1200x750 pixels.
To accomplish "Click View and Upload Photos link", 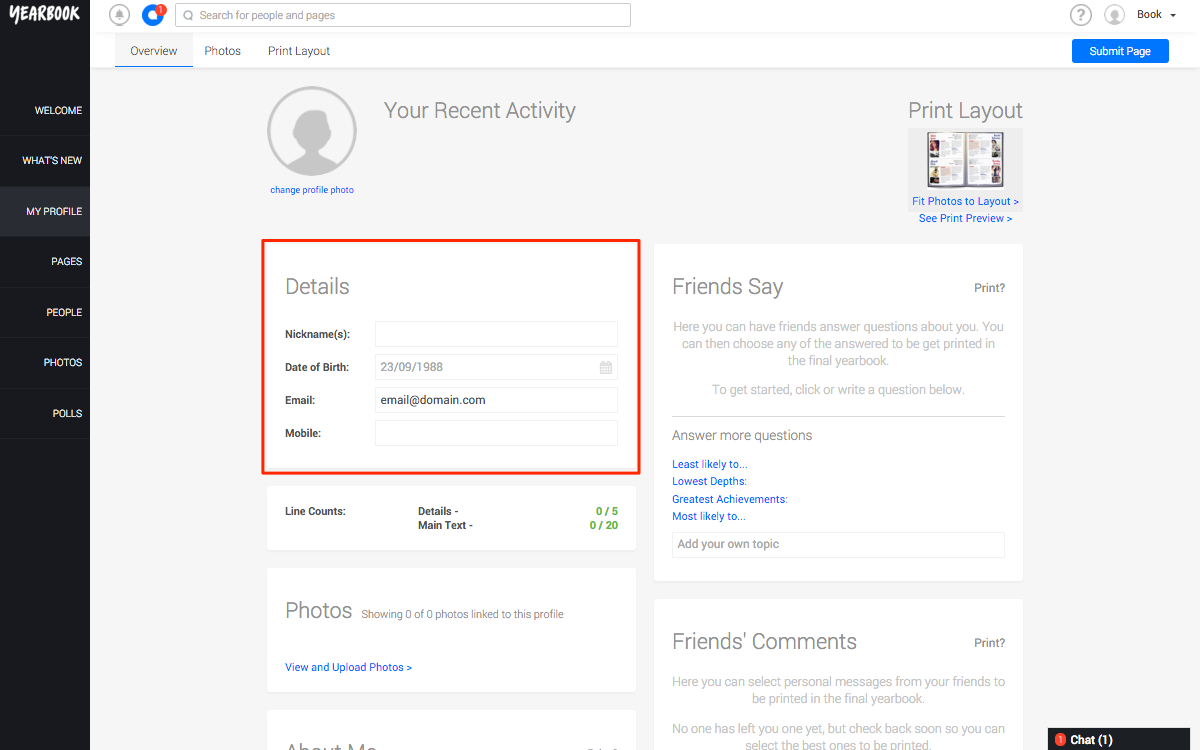I will [x=348, y=667].
